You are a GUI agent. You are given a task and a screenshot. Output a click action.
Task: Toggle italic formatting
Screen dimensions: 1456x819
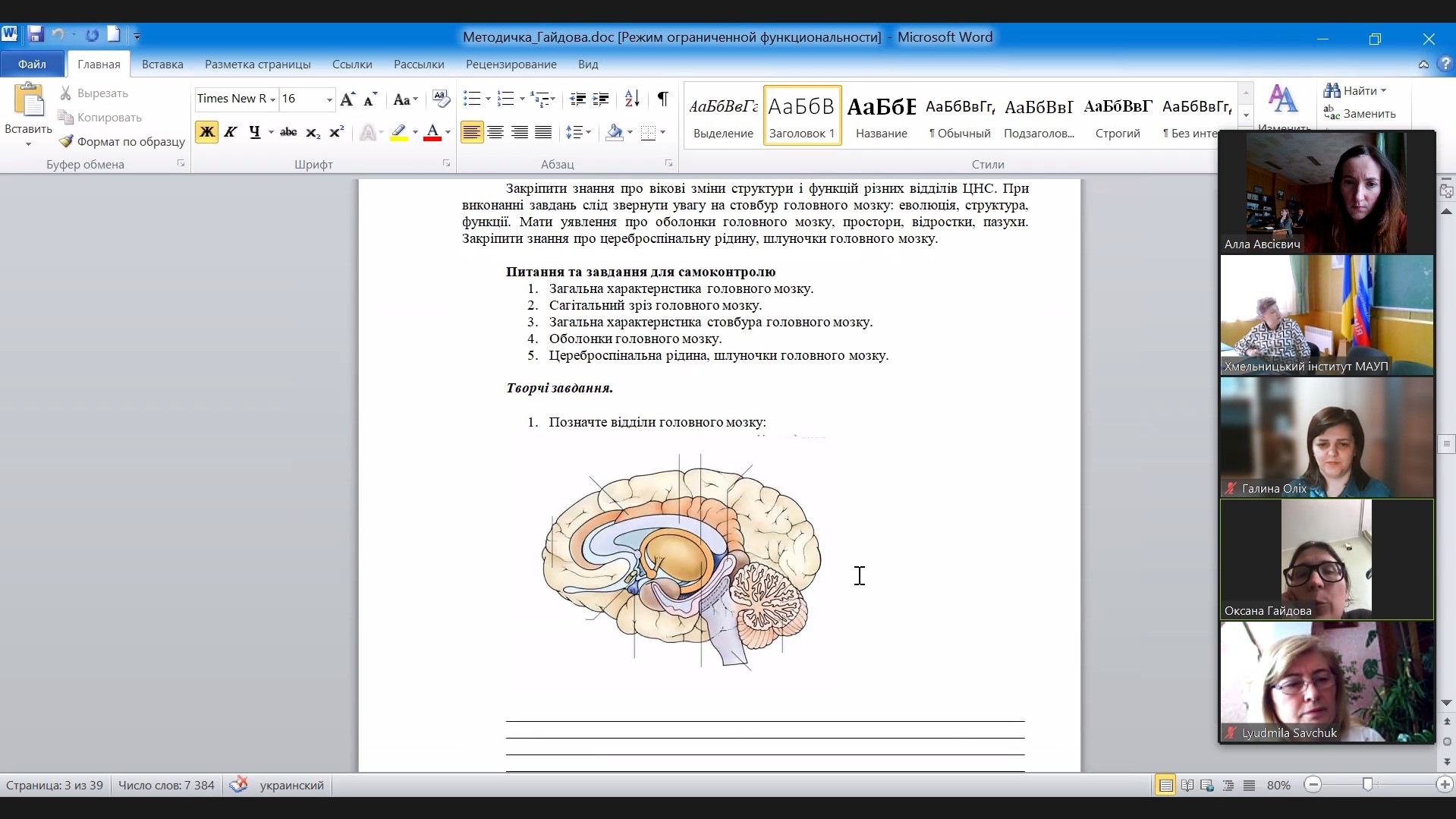[231, 132]
